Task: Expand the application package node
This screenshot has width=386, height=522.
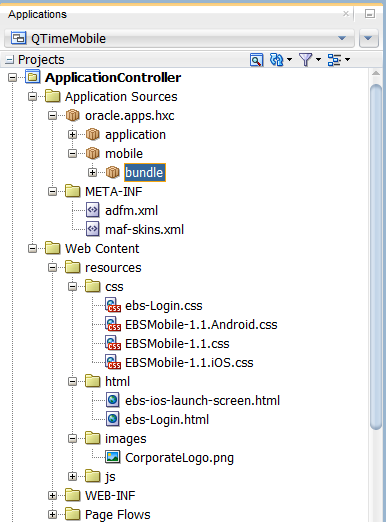Action: tap(72, 135)
